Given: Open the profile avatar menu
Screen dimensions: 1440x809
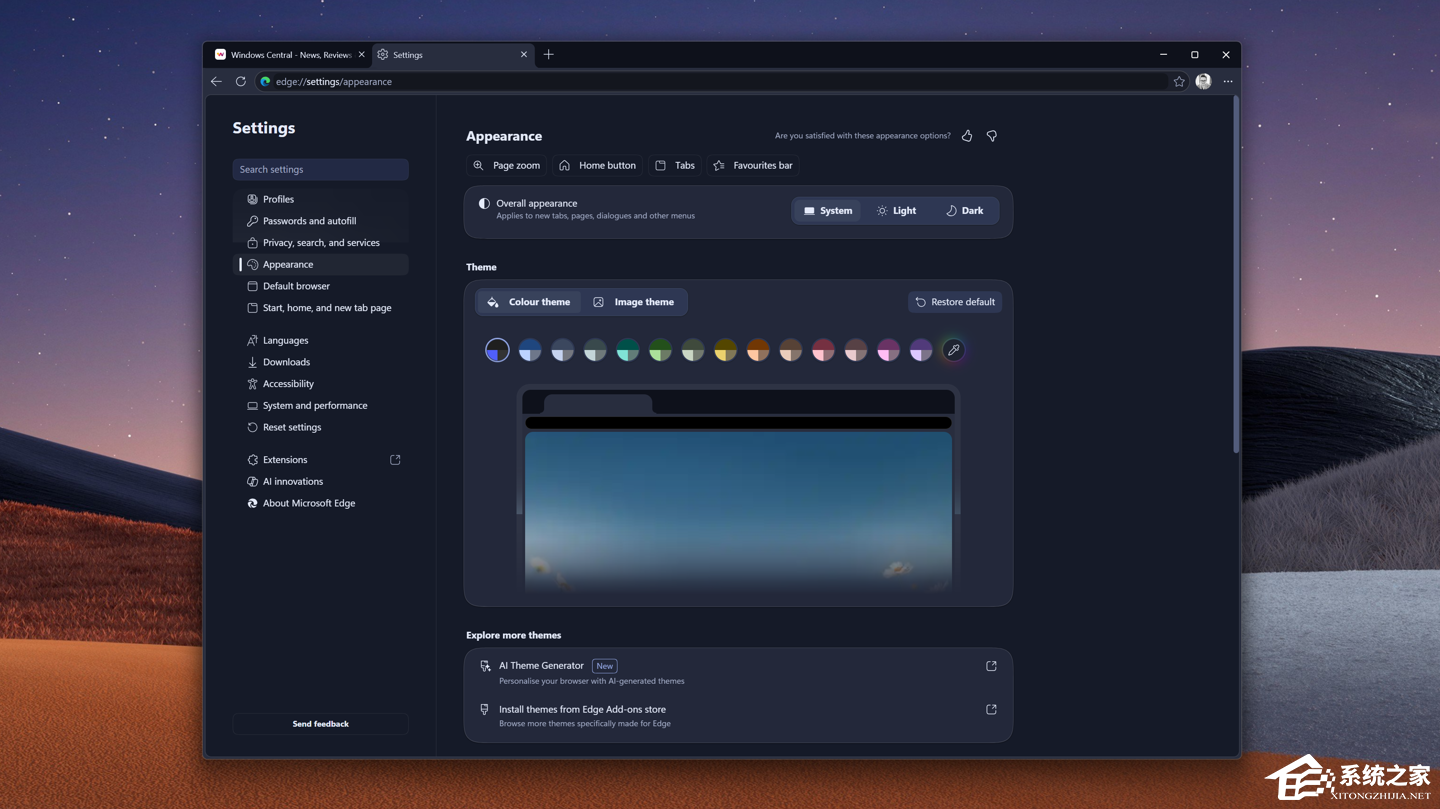Looking at the screenshot, I should (x=1203, y=82).
